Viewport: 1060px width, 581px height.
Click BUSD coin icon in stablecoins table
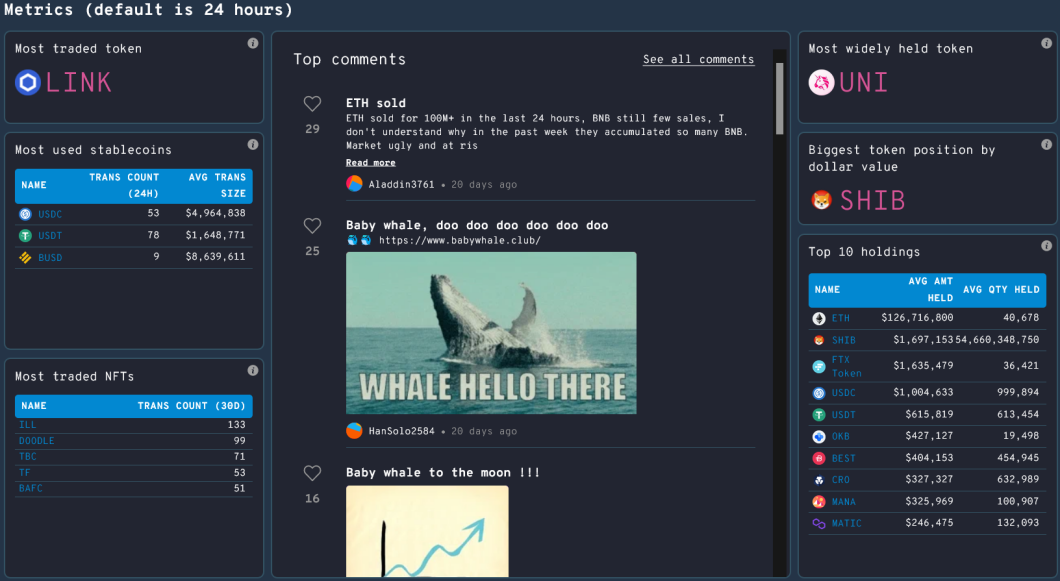point(25,257)
